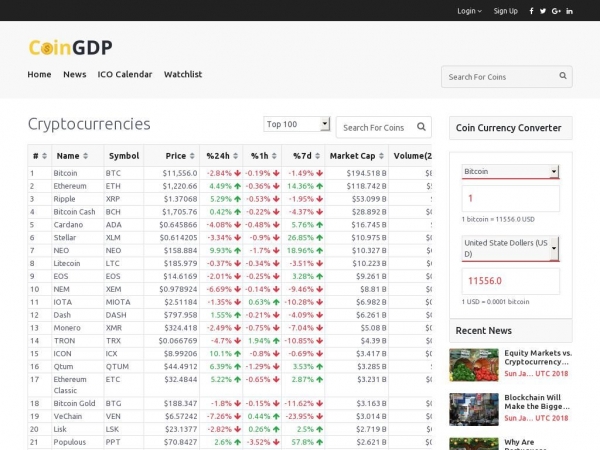600x450 pixels.
Task: Open the Blockchain article thumbnail
Action: click(474, 409)
